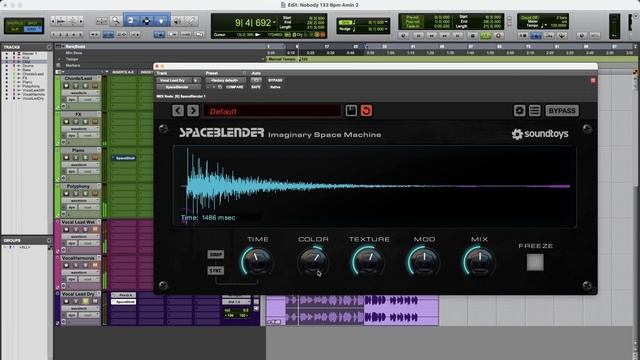Open plugin track selector Vocal Lead Dry

pyautogui.click(x=175, y=80)
